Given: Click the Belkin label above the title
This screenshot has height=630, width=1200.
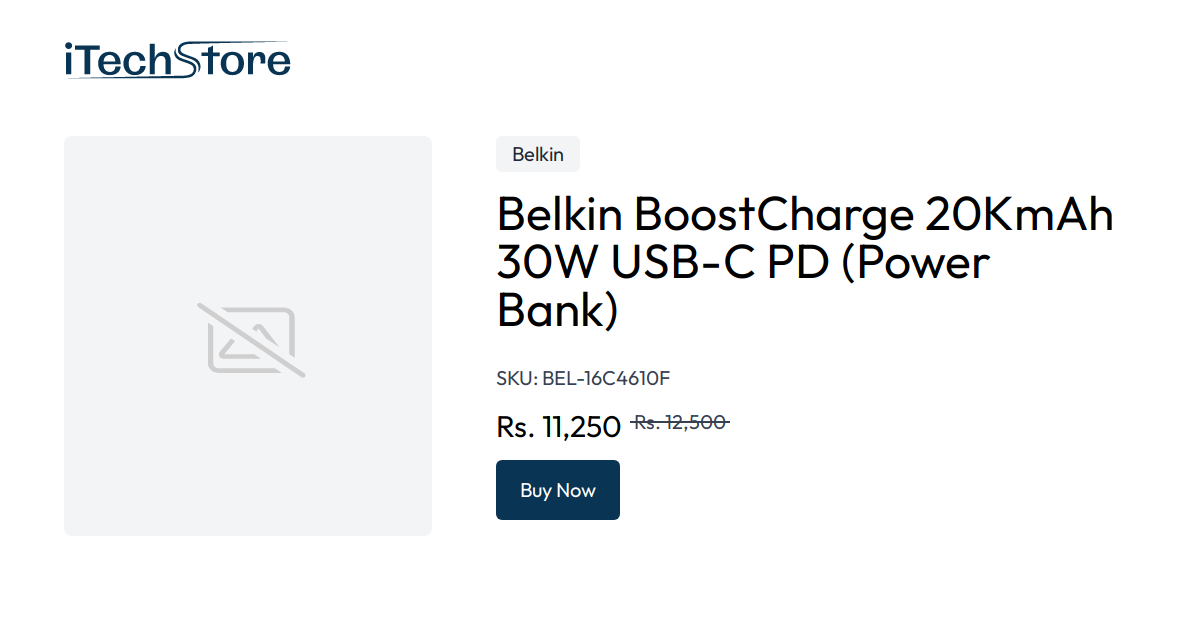Looking at the screenshot, I should coord(537,154).
